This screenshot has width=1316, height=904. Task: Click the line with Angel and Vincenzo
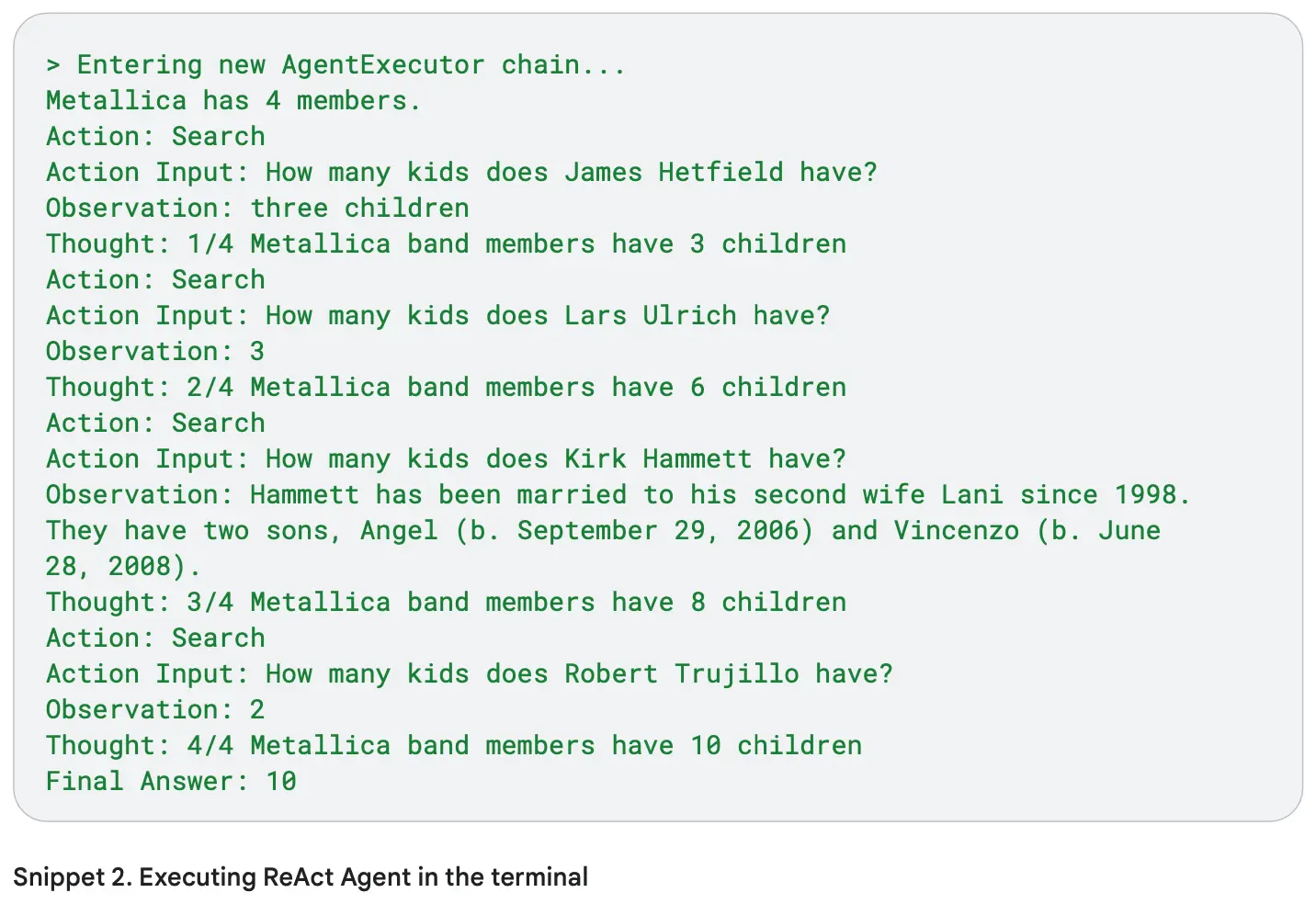point(603,531)
